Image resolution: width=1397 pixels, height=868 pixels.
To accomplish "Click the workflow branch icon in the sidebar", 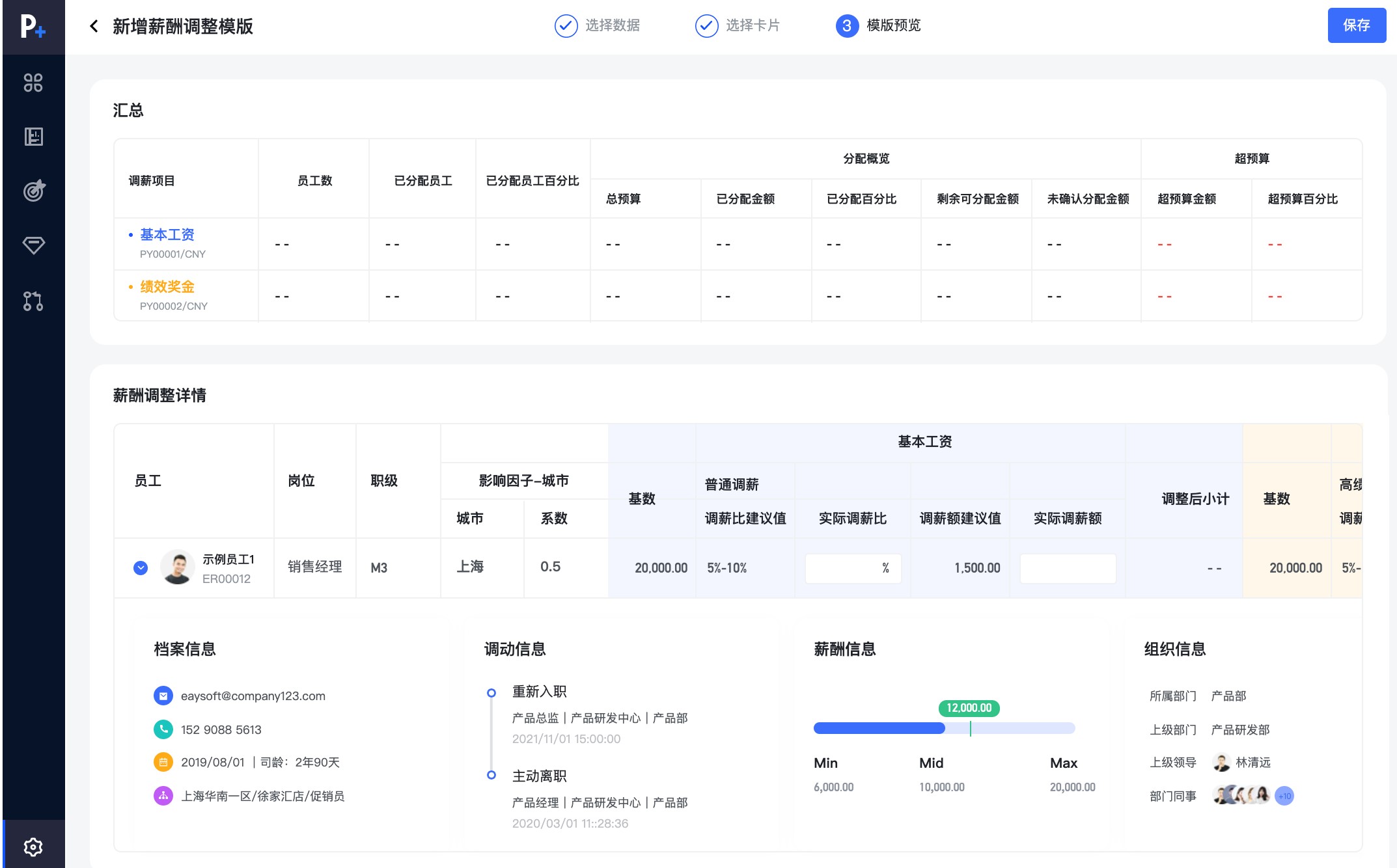I will (33, 301).
